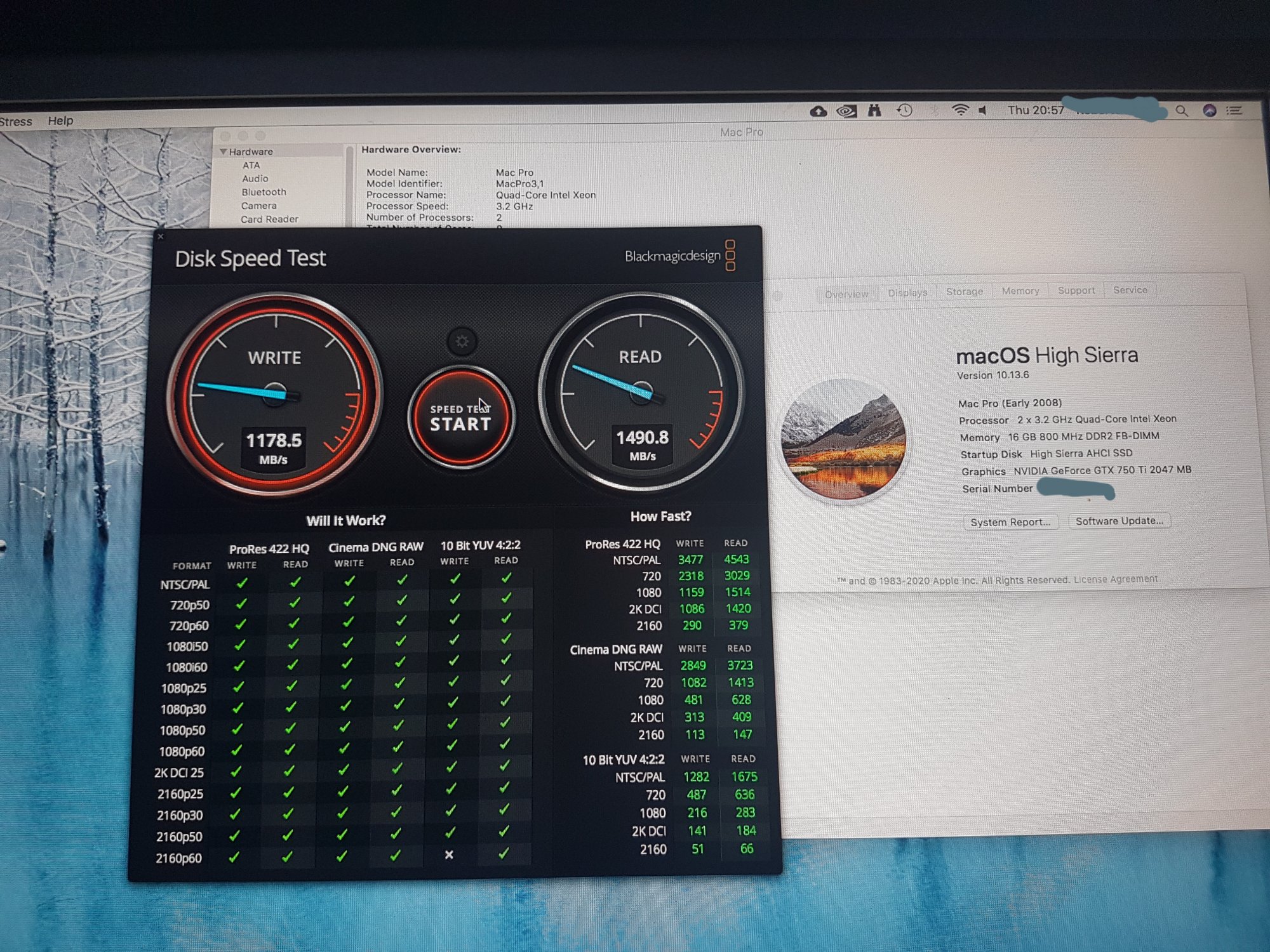Click Model Identifier value MacPro3,1
The height and width of the screenshot is (952, 1270).
[x=519, y=184]
